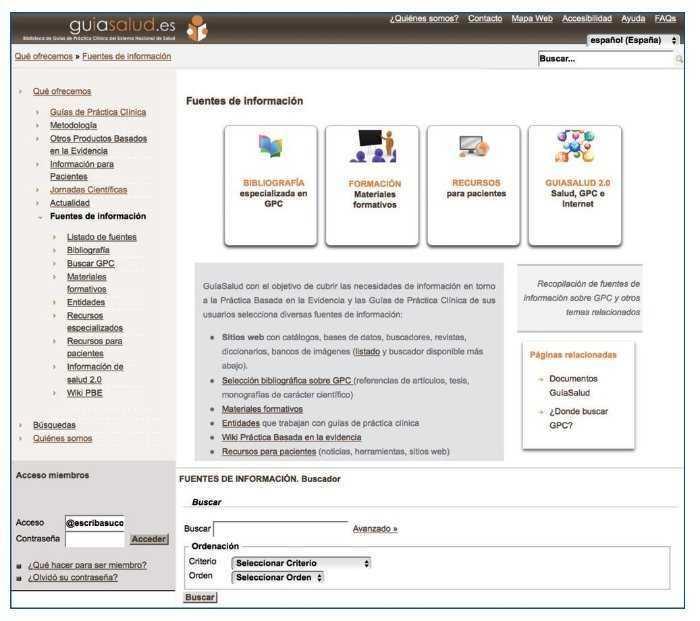This screenshot has height=621, width=700.
Task: Click the guiasalud.es logo icon
Action: [198, 27]
